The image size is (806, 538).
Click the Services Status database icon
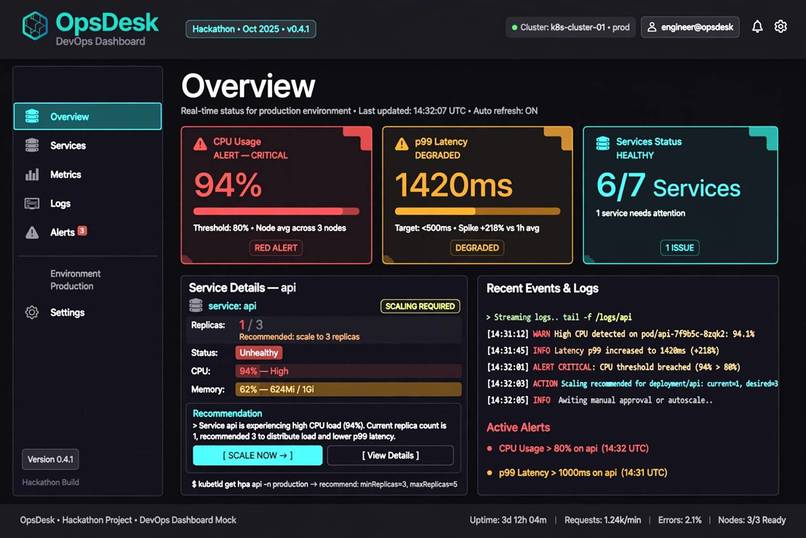602,143
